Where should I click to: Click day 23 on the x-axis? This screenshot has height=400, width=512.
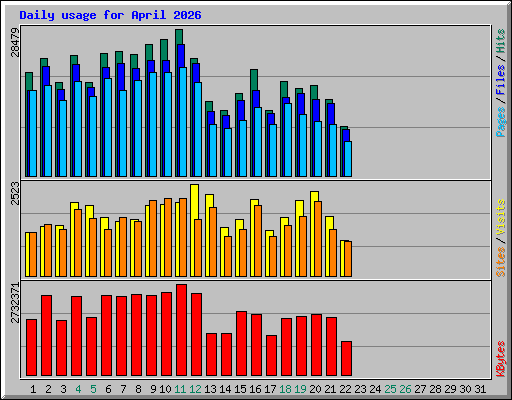tap(360, 389)
